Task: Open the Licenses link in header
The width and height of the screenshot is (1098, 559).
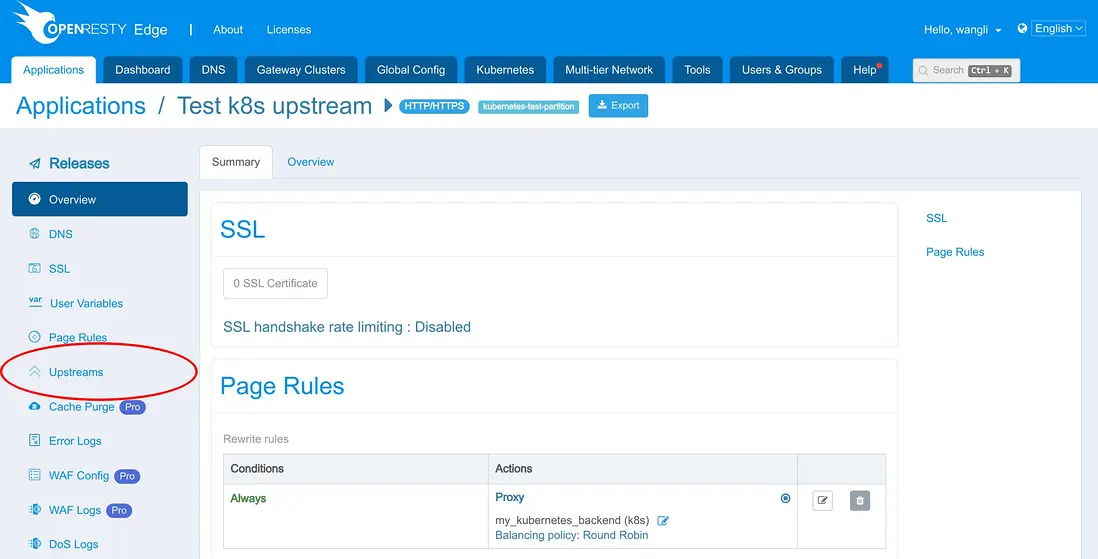Action: pyautogui.click(x=289, y=29)
